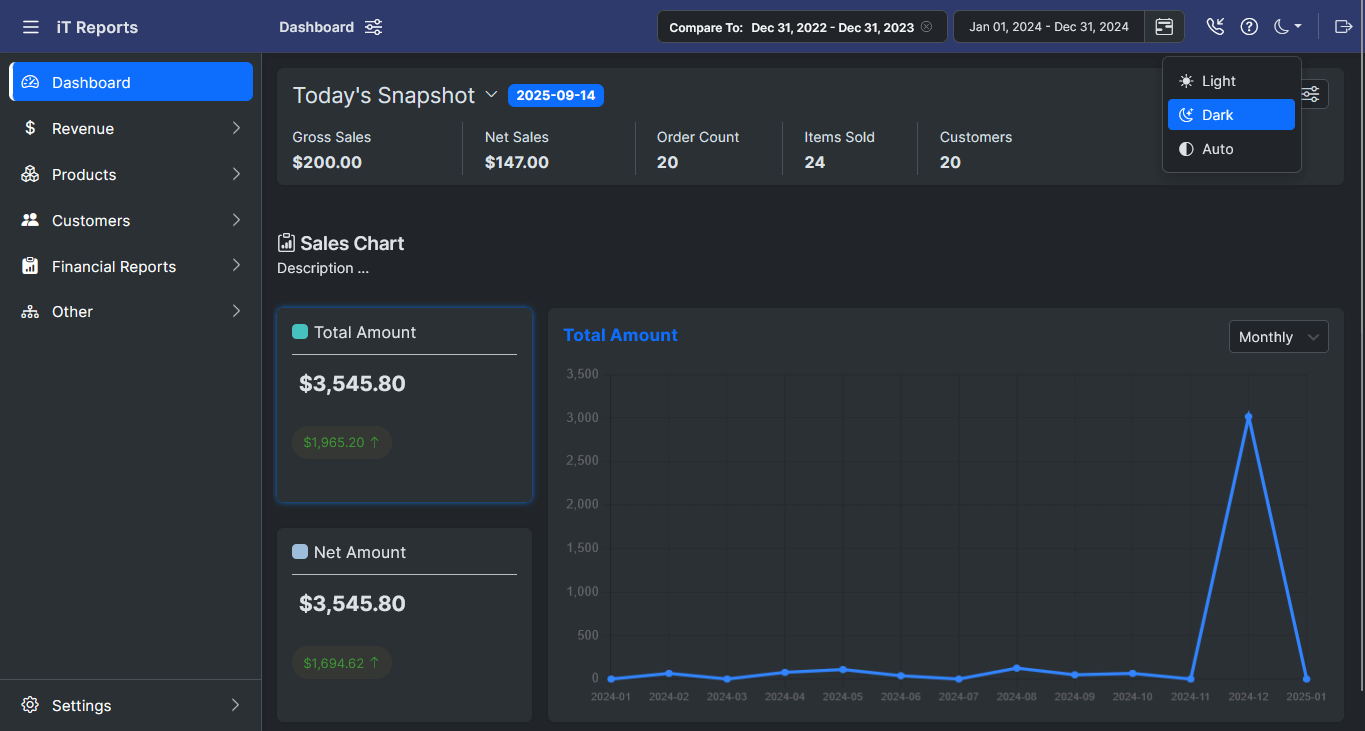1365x731 pixels.
Task: Click the phone support icon
Action: click(1215, 27)
